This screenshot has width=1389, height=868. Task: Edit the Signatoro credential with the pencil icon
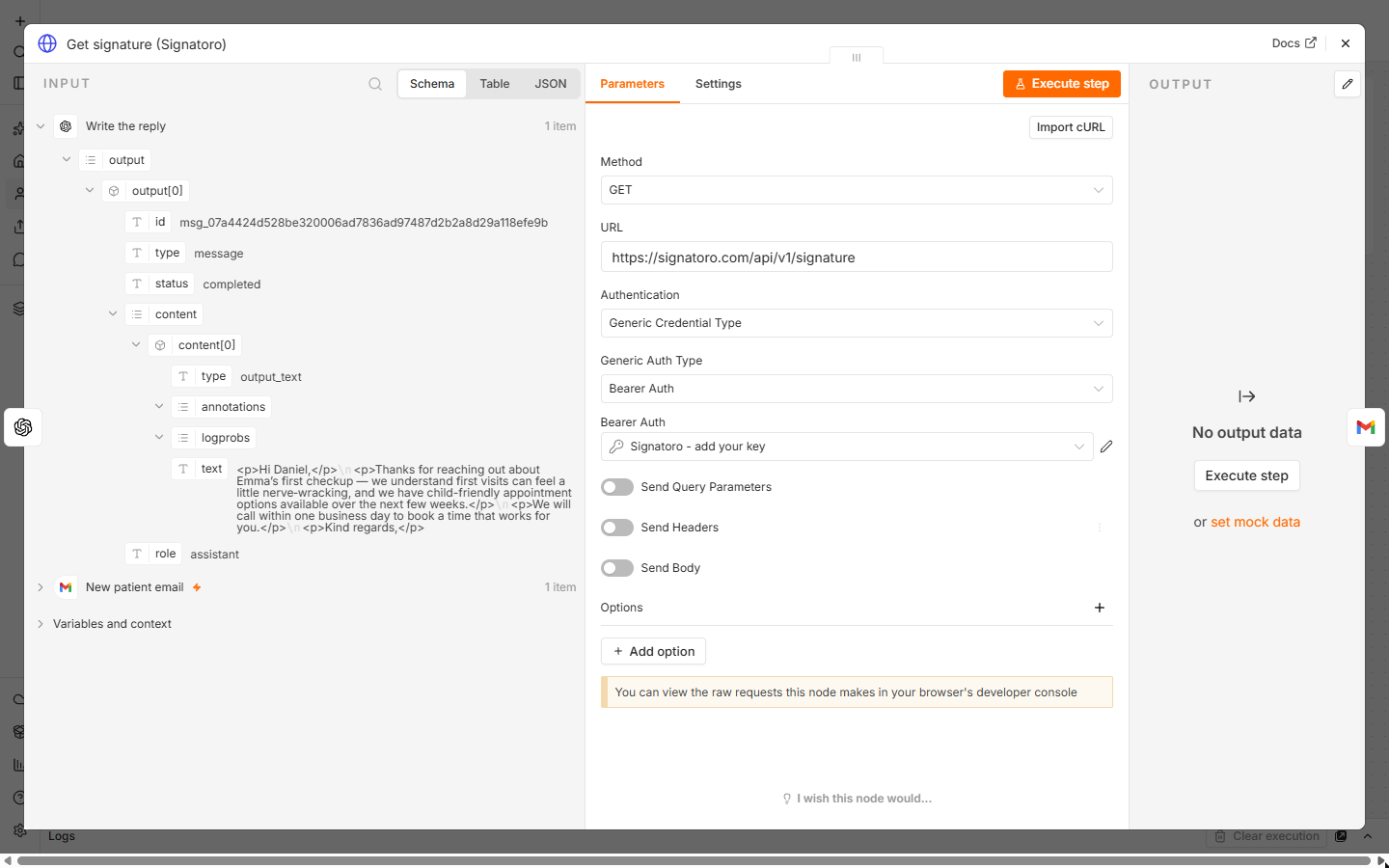[1106, 447]
